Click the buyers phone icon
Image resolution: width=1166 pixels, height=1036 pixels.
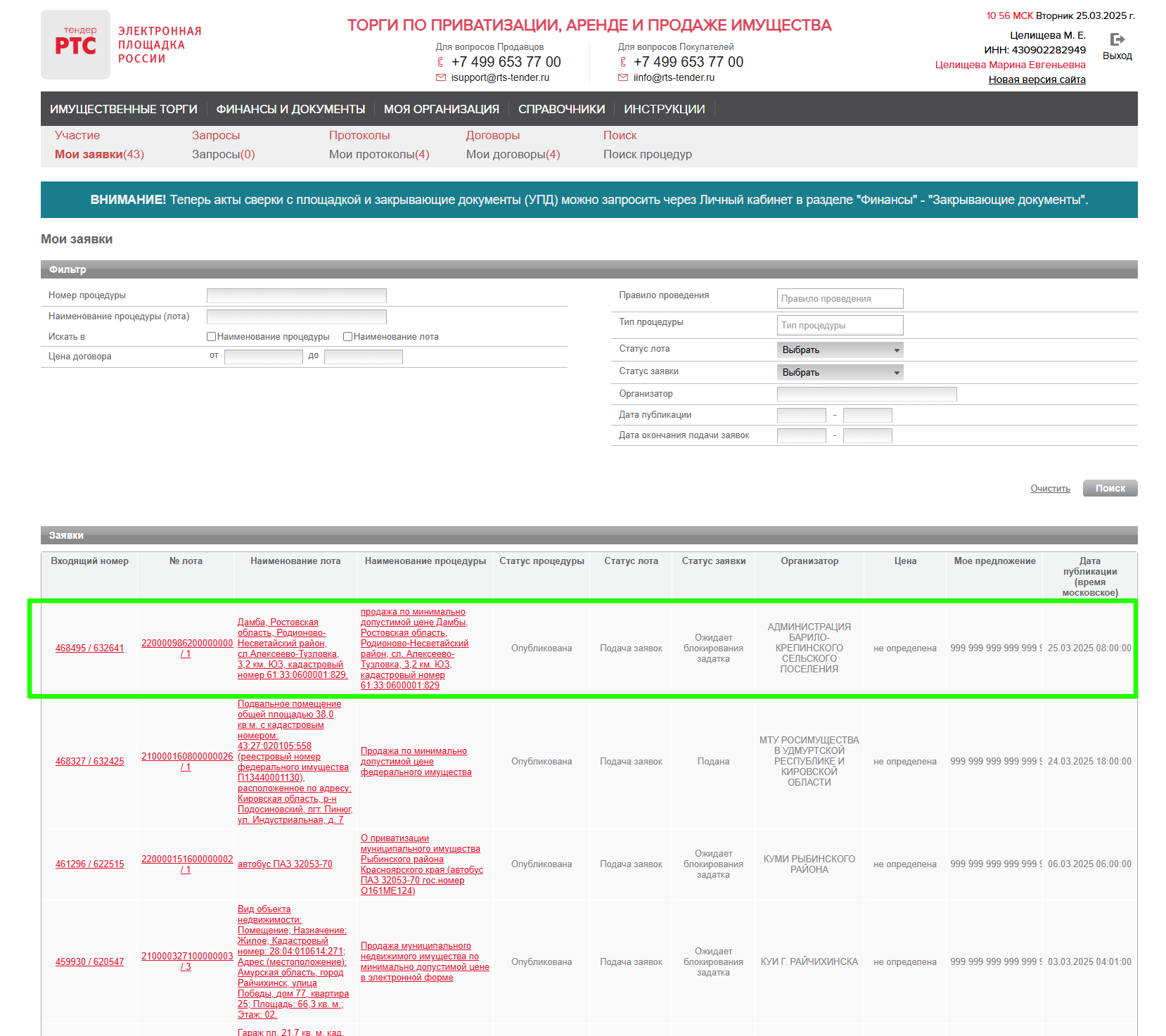tap(623, 62)
